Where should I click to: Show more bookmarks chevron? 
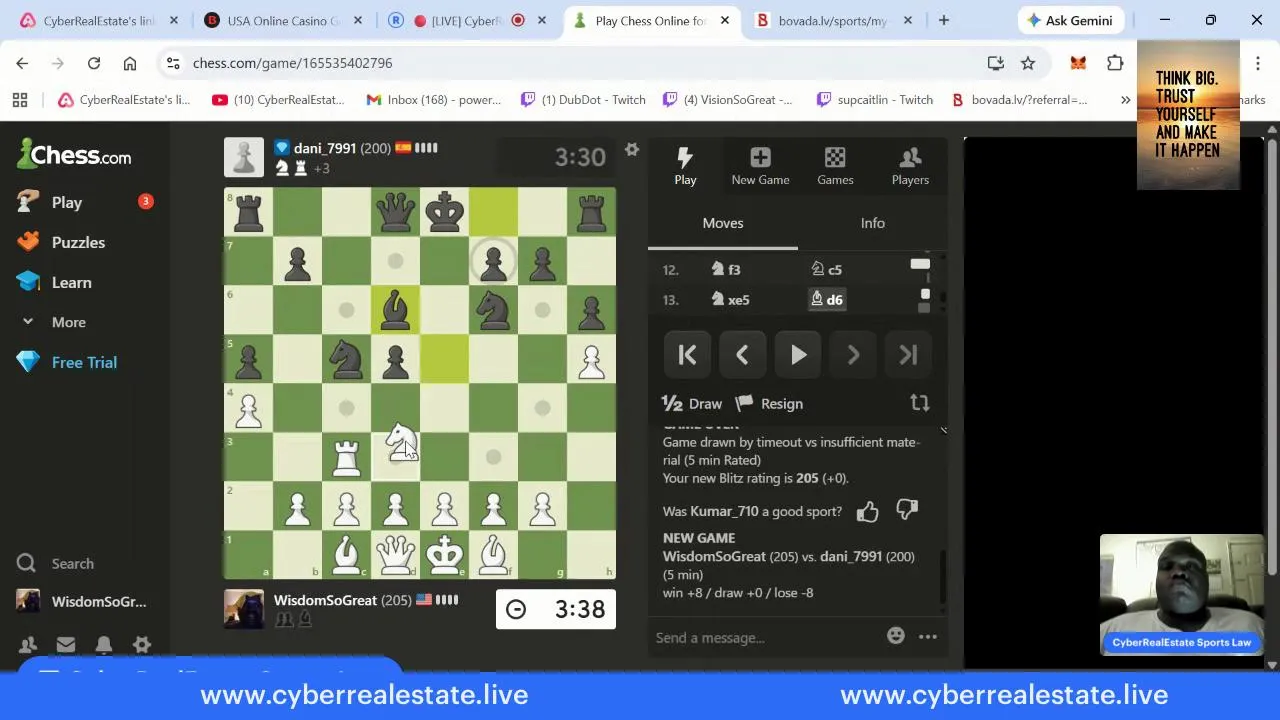(x=1125, y=99)
